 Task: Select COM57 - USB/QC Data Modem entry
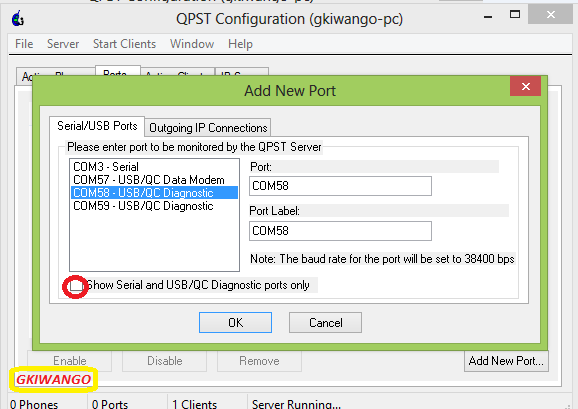[154, 180]
